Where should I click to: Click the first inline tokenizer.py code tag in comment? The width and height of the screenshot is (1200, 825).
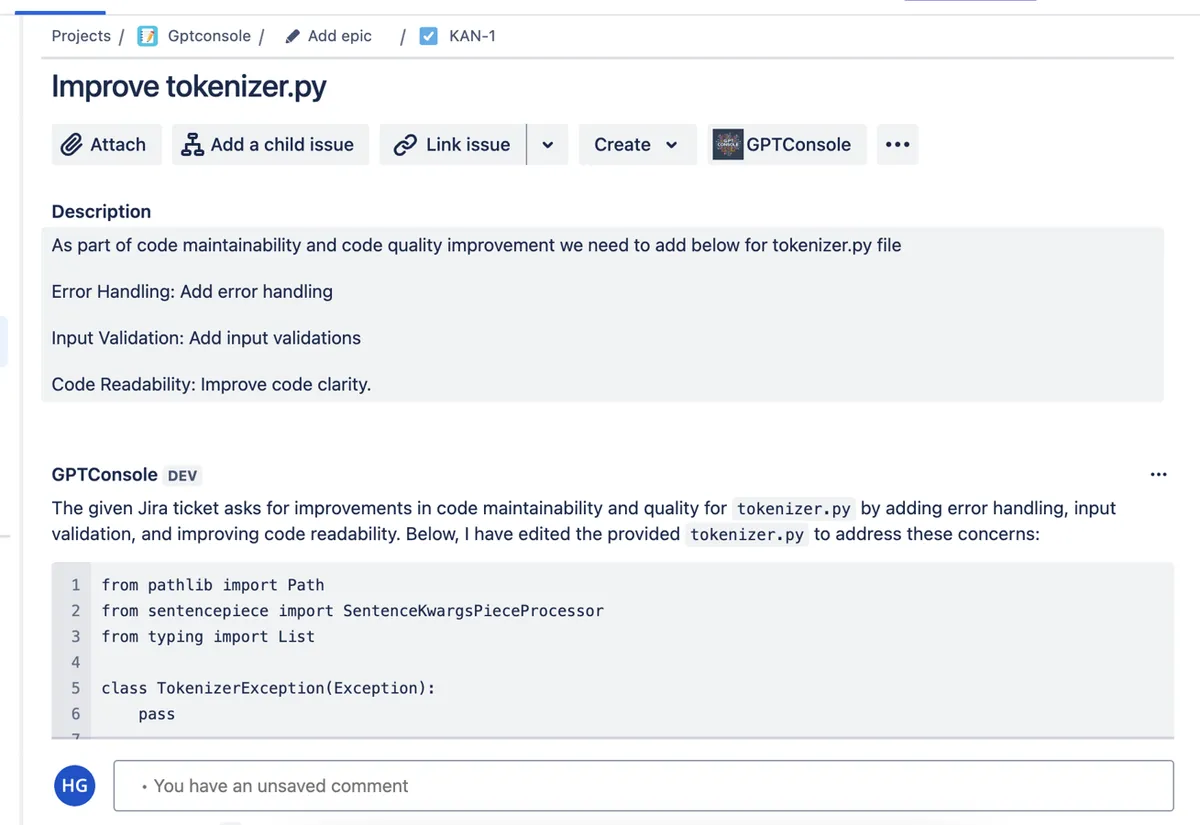click(794, 508)
